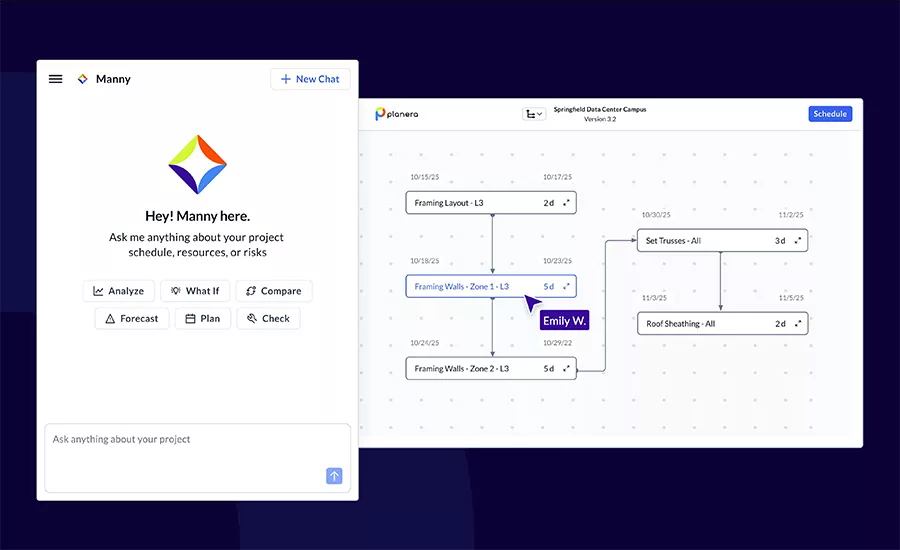
Task: Choose the Analyze quick action
Action: point(118,291)
